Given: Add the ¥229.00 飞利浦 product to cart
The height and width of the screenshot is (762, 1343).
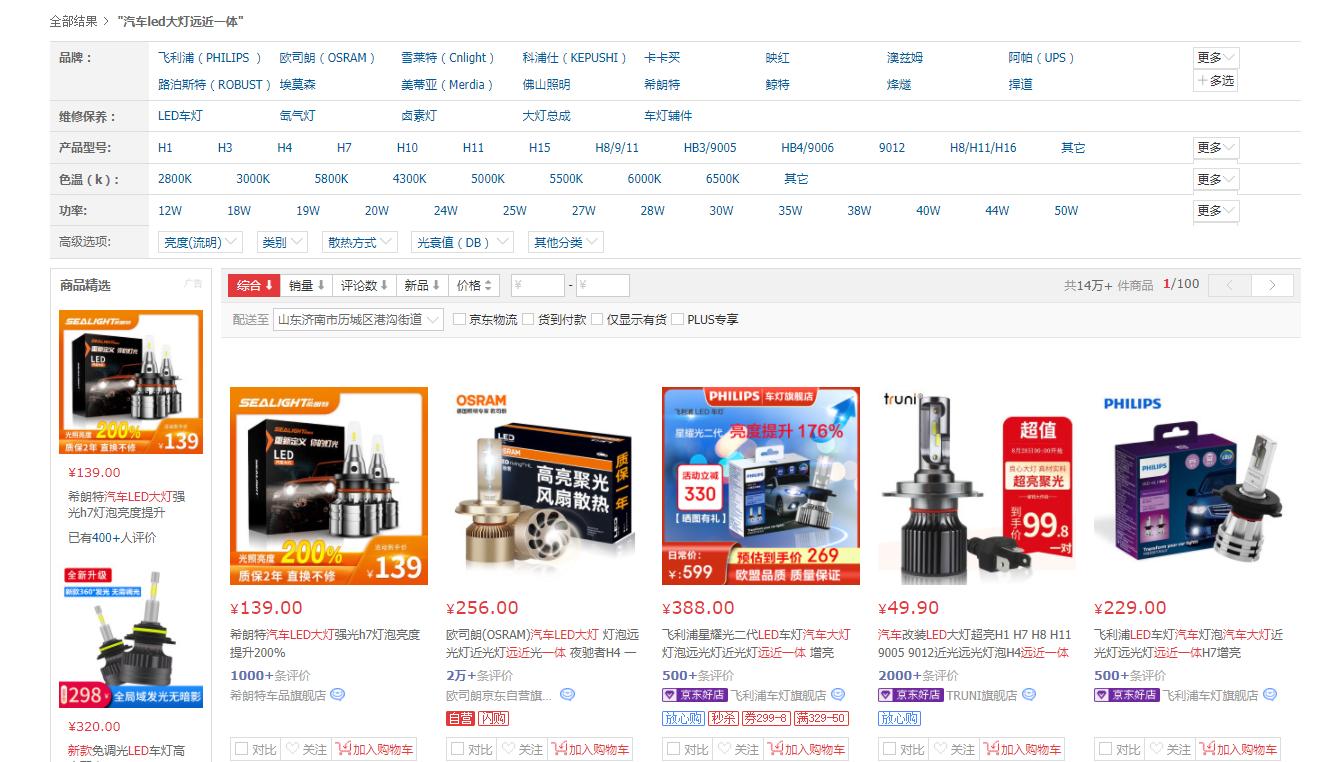Looking at the screenshot, I should click(1237, 749).
